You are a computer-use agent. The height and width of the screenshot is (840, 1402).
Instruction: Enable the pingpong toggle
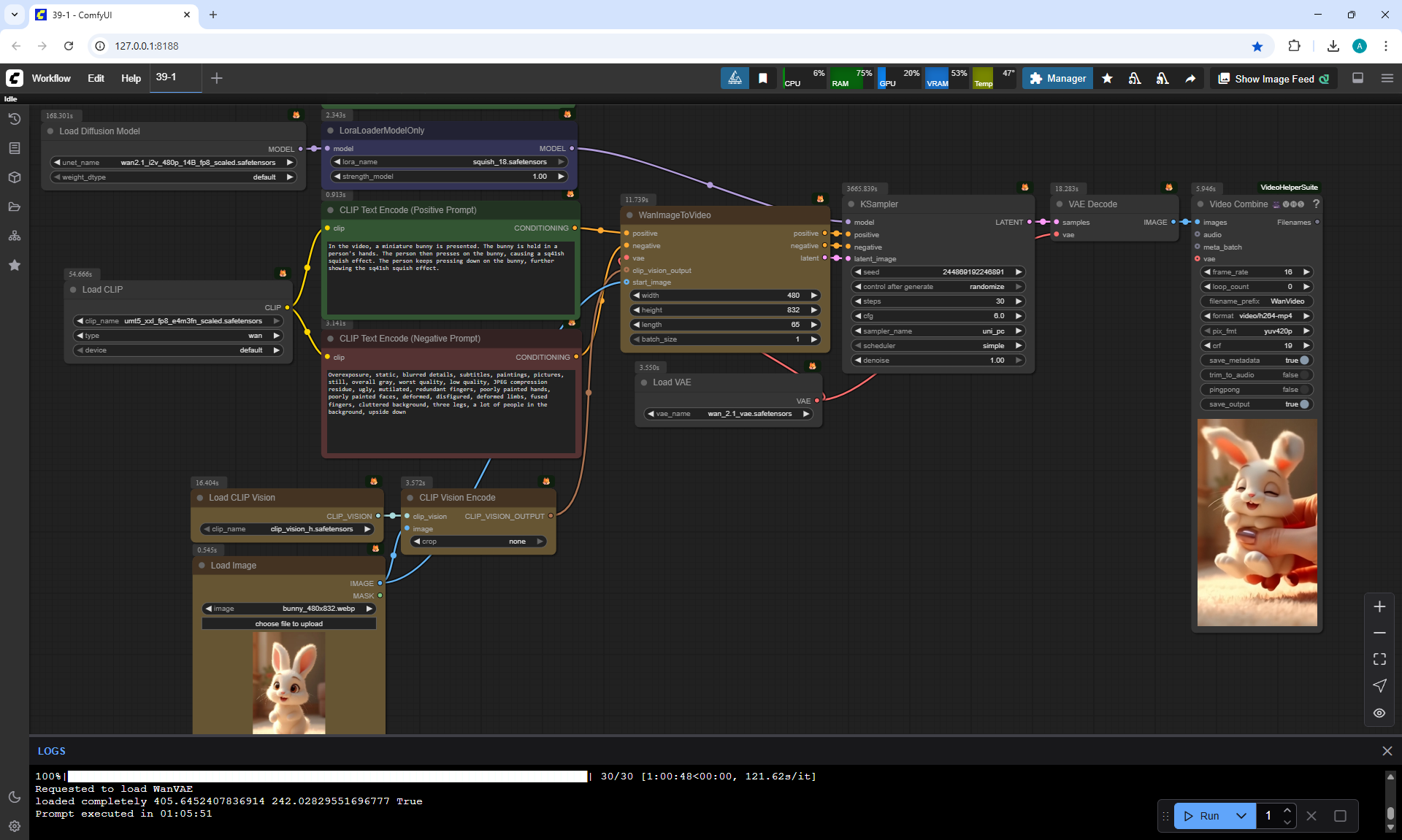1303,390
